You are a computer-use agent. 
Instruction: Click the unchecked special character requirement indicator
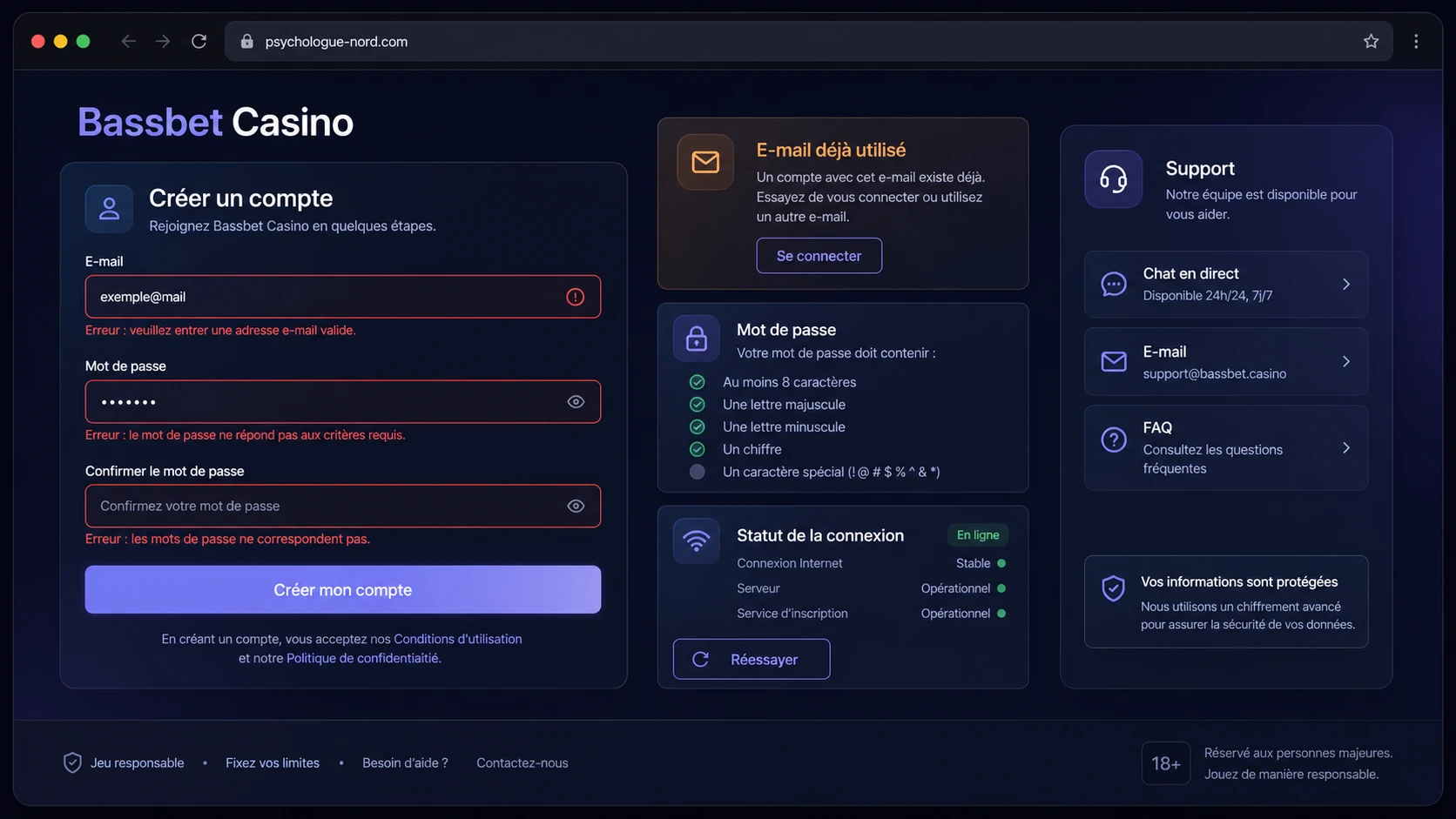pos(698,472)
